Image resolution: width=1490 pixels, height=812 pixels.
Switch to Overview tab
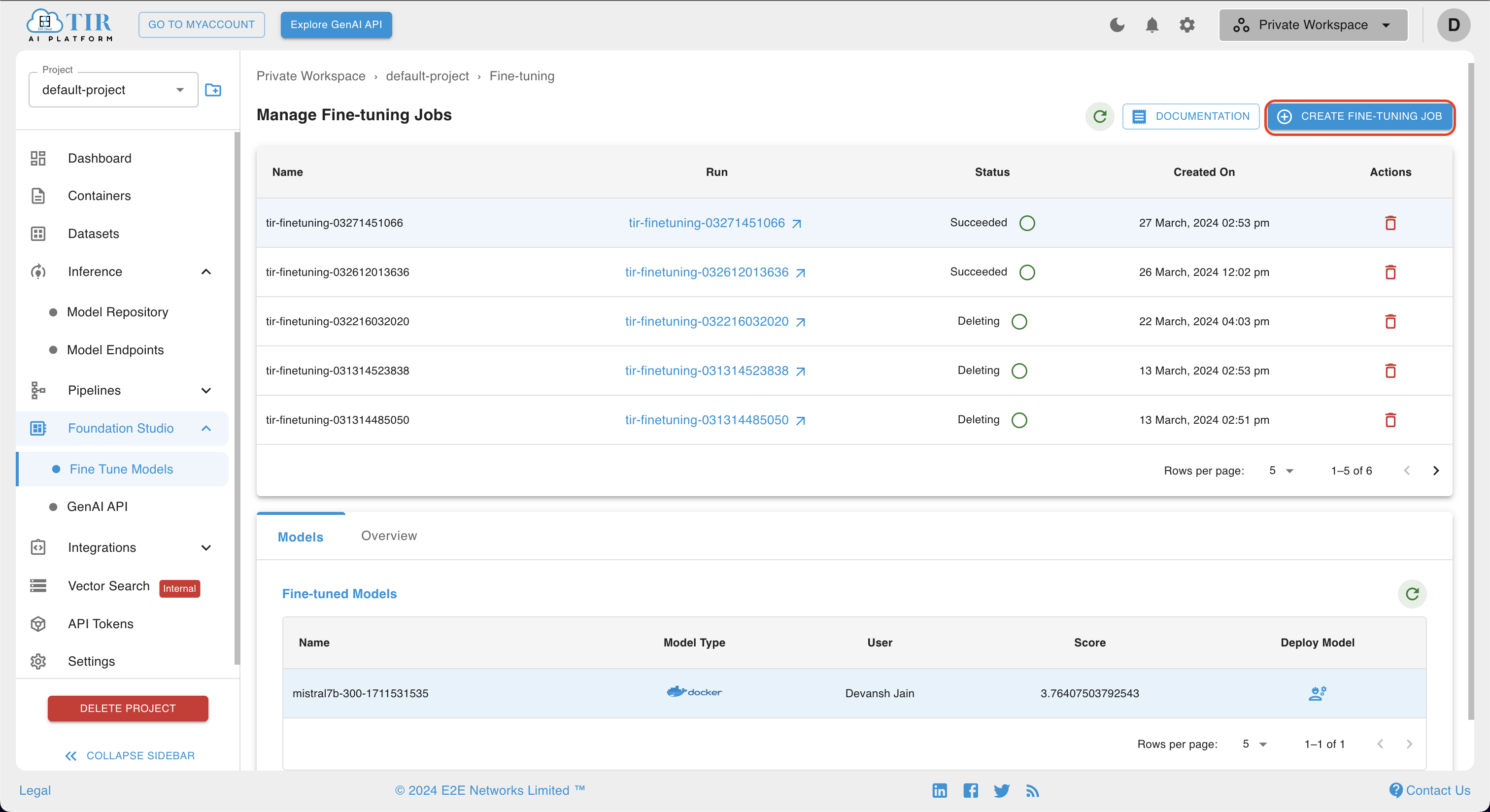point(389,536)
